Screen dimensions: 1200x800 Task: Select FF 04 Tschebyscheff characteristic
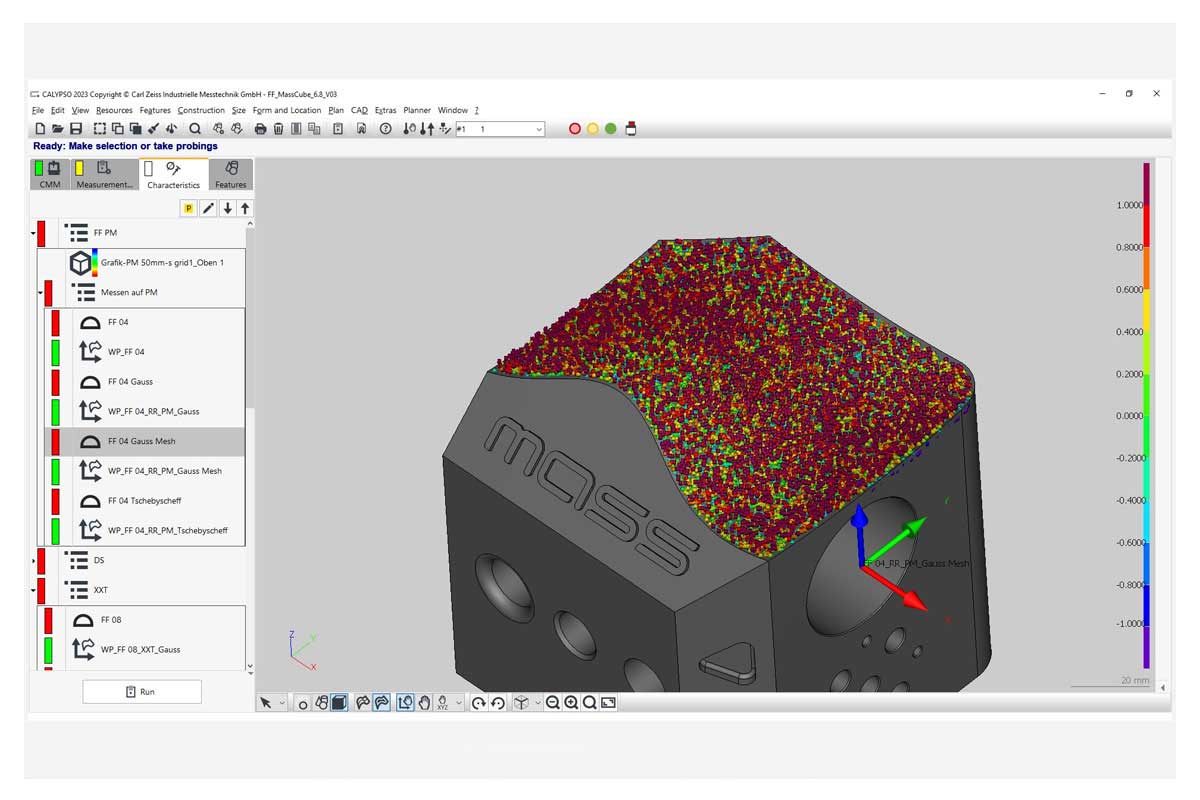(144, 501)
